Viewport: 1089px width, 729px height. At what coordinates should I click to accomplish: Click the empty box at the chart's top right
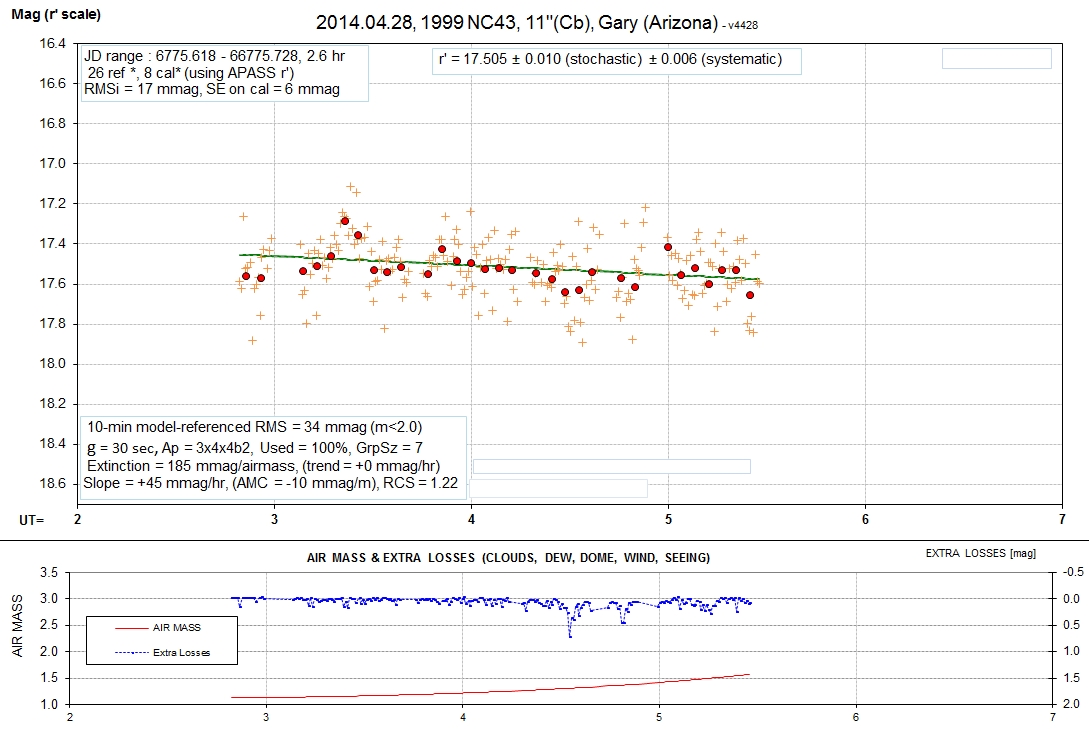pyautogui.click(x=997, y=58)
